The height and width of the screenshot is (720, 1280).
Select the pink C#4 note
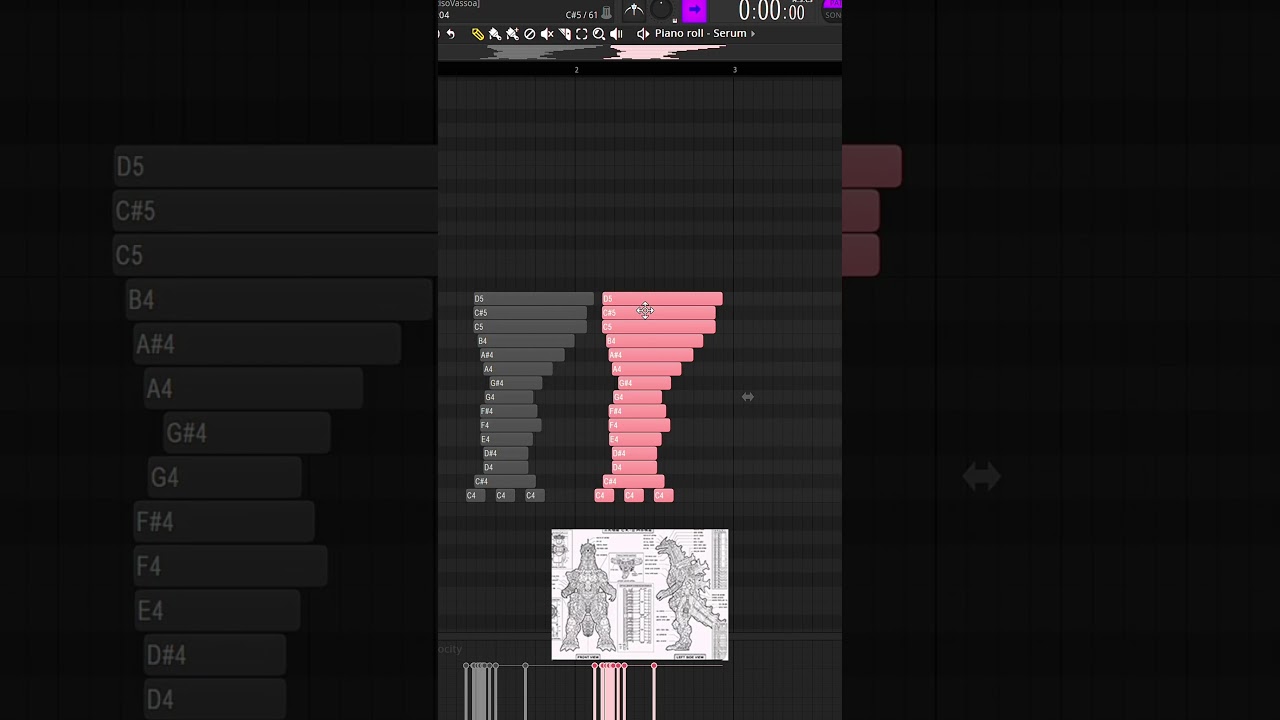point(633,481)
